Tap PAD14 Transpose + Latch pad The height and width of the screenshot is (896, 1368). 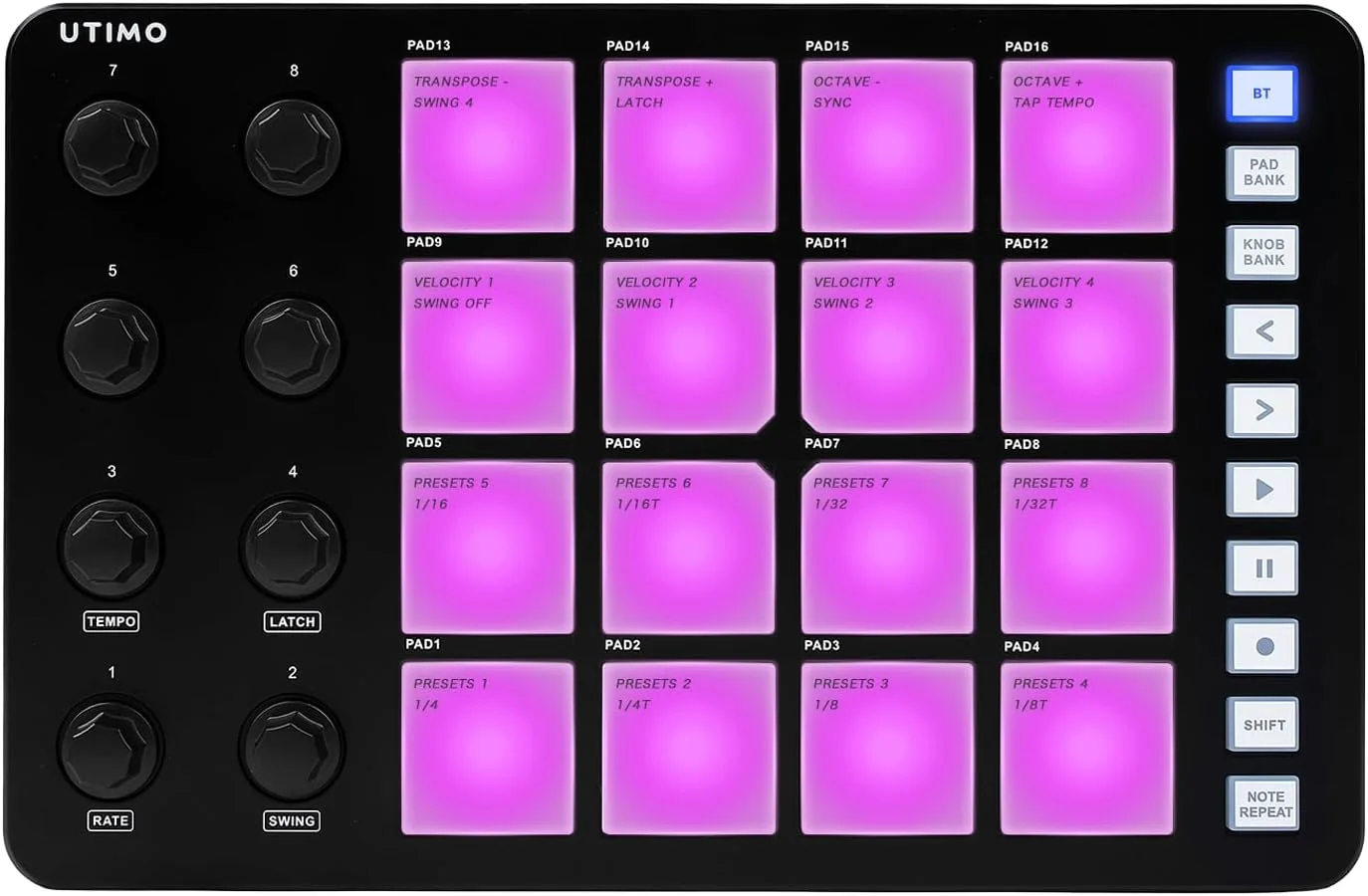point(689,146)
